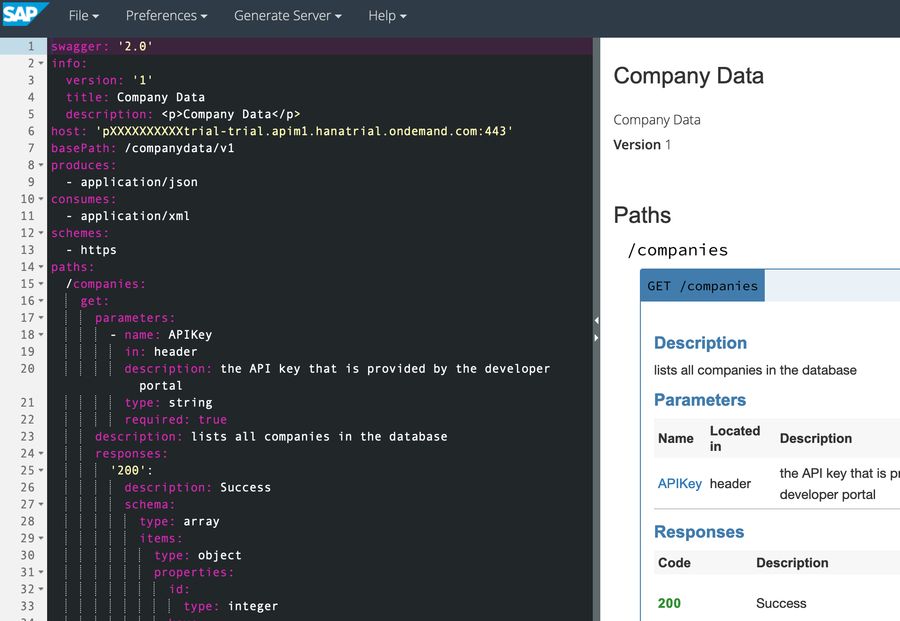Expand the GET /companies operation header
This screenshot has width=900, height=621.
(702, 286)
